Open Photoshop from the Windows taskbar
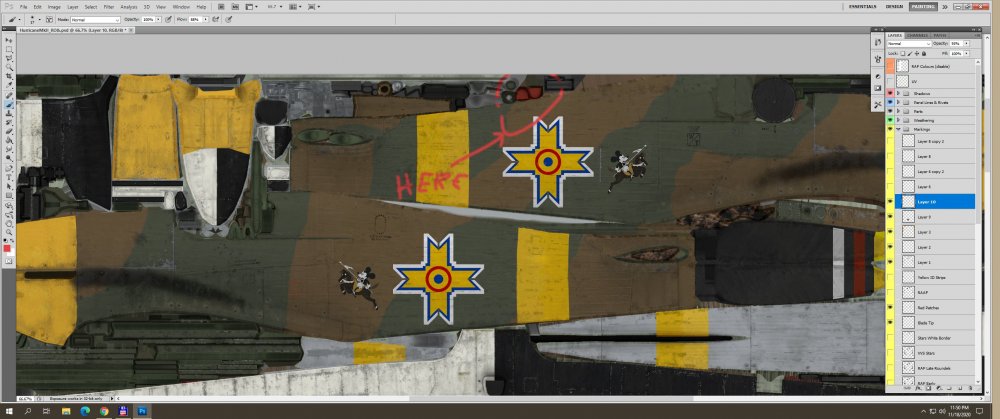Screen dimensions: 1000x419 (142, 411)
